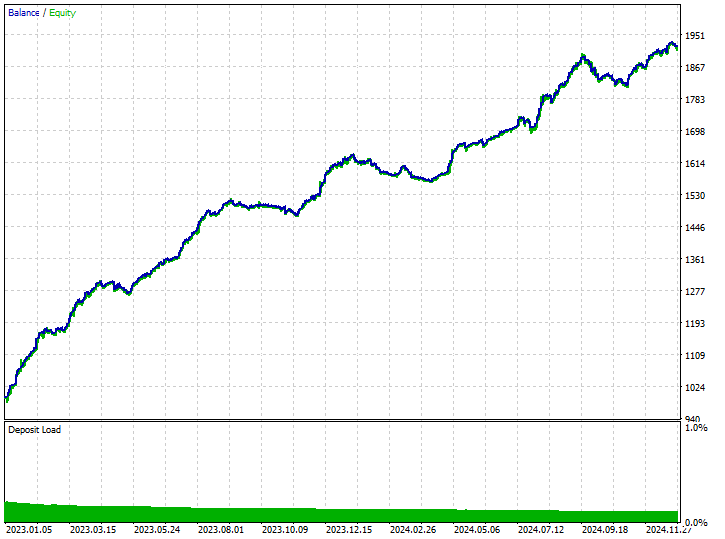The width and height of the screenshot is (725, 539).
Task: Click the 2023.05.24 date label
Action: click(x=157, y=530)
